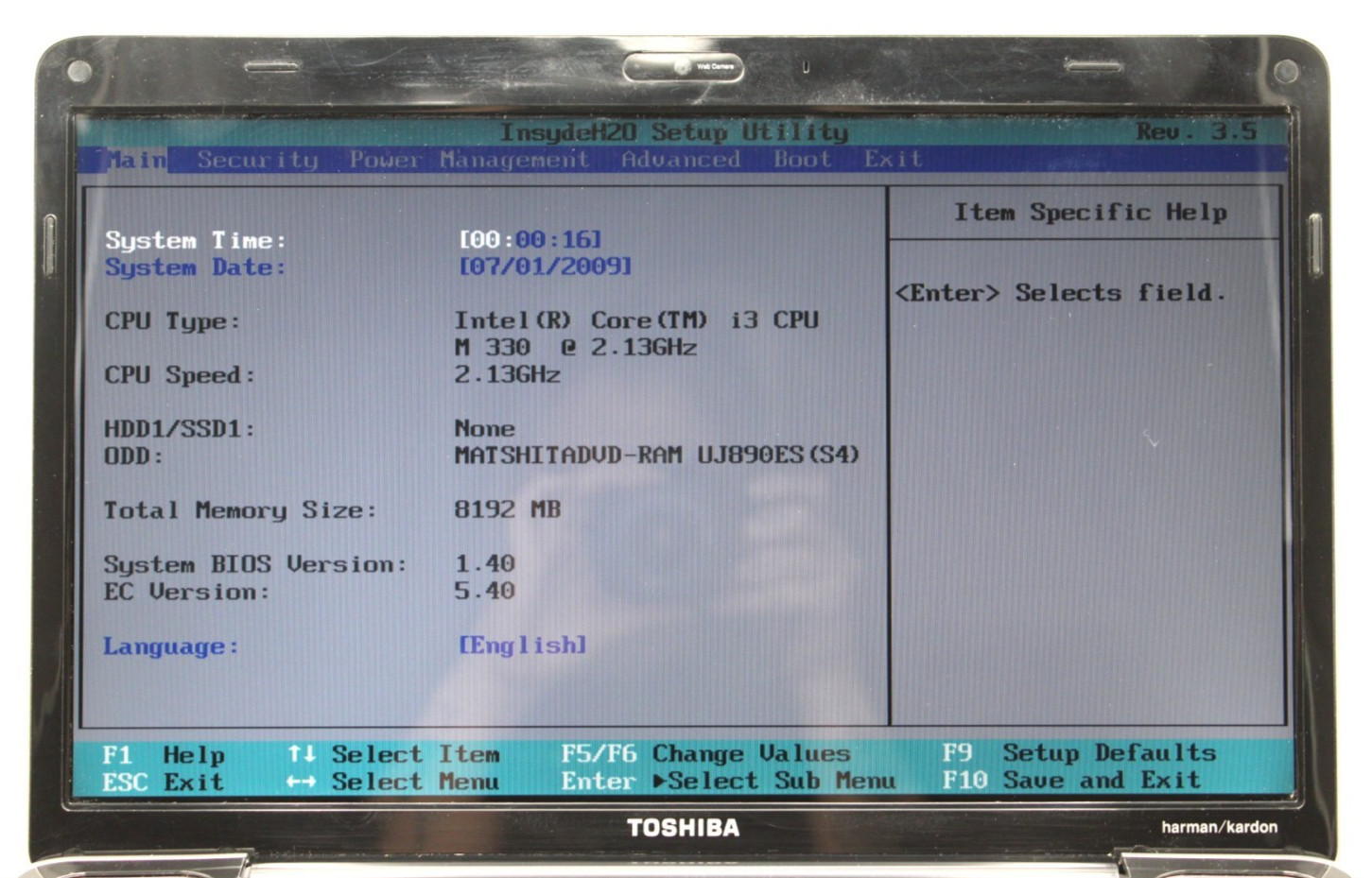Click the HDD1/SSD1 label

point(180,429)
